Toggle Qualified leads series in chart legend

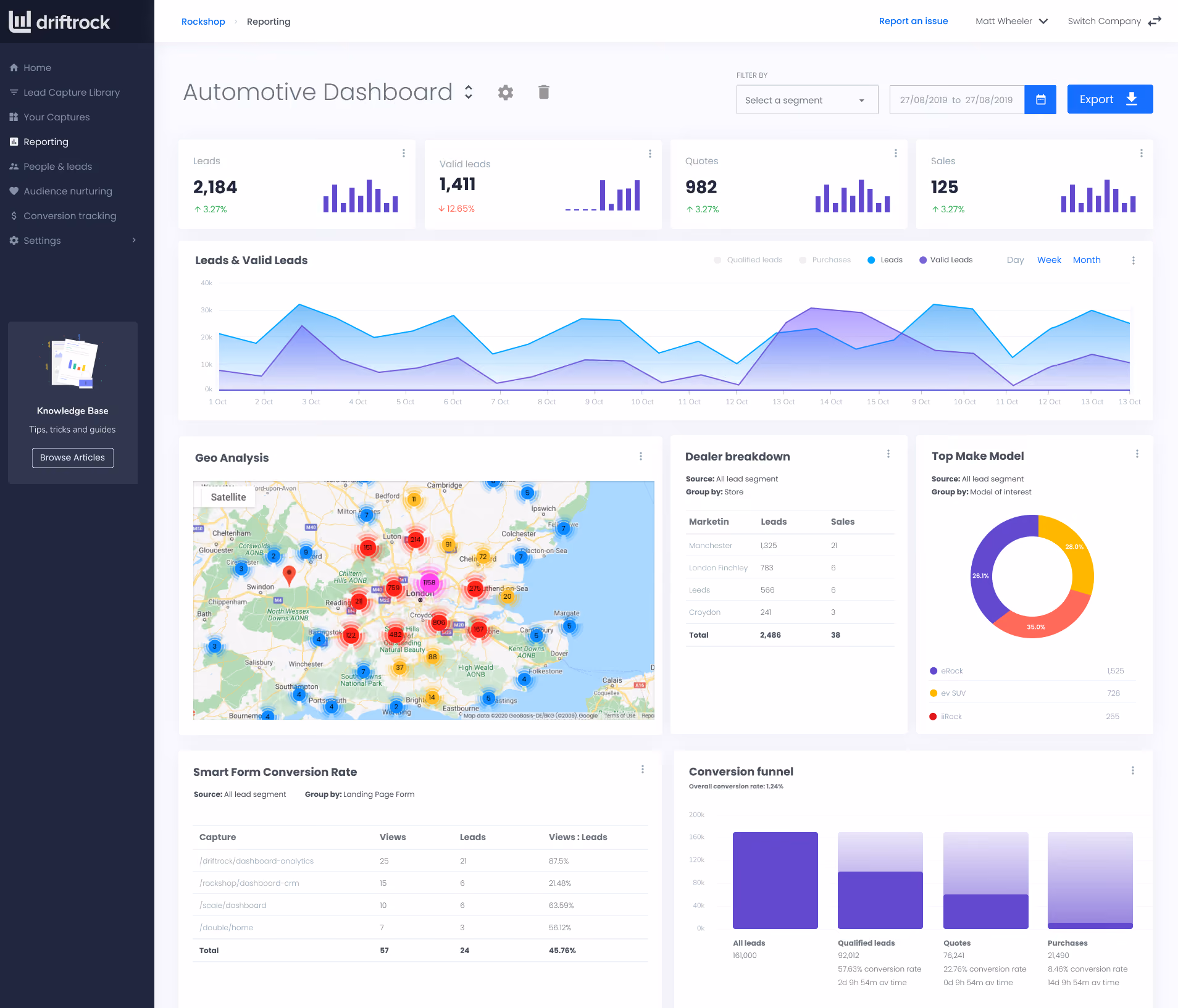click(x=748, y=260)
